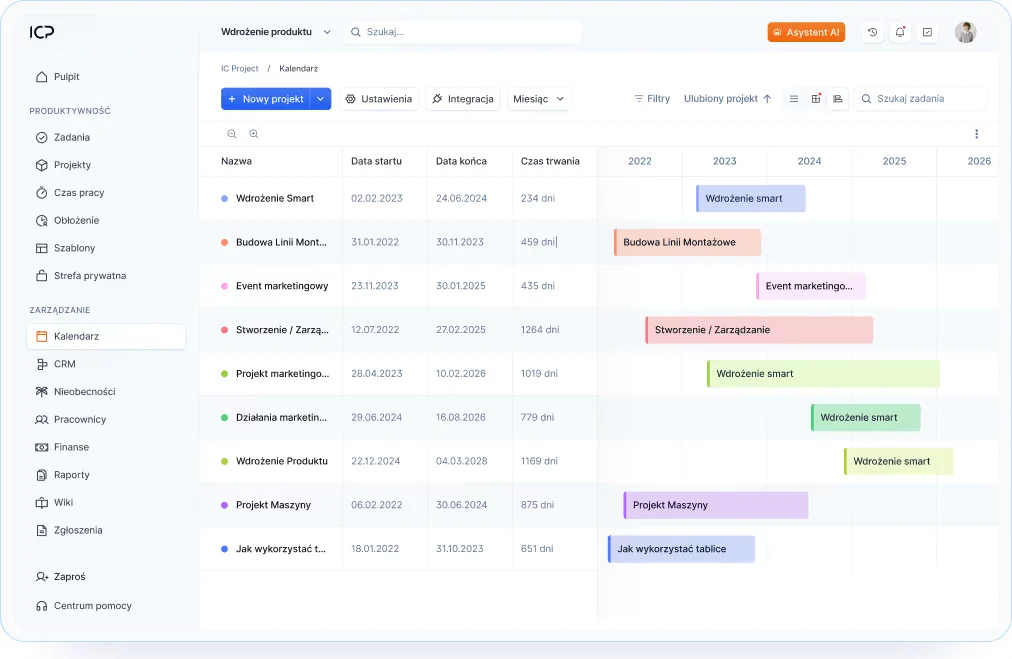1012x659 pixels.
Task: Sort by Ulubiony projekt
Action: point(727,99)
